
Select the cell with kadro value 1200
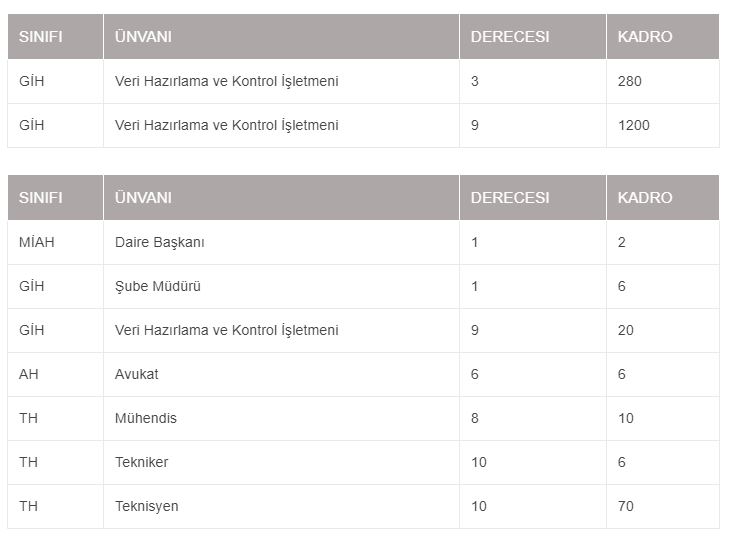tap(663, 125)
